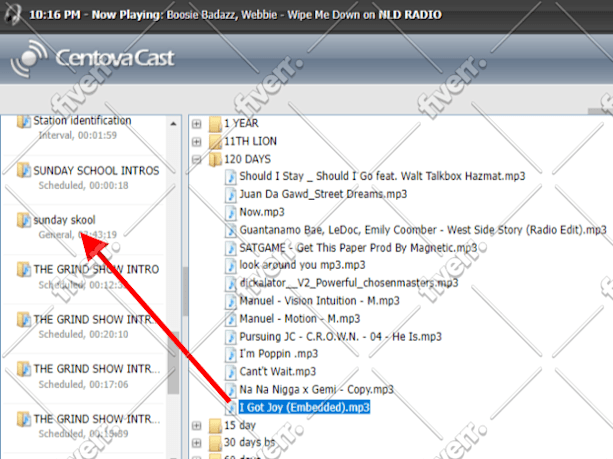Click the playlist list scrollbar thumb

click(173, 362)
